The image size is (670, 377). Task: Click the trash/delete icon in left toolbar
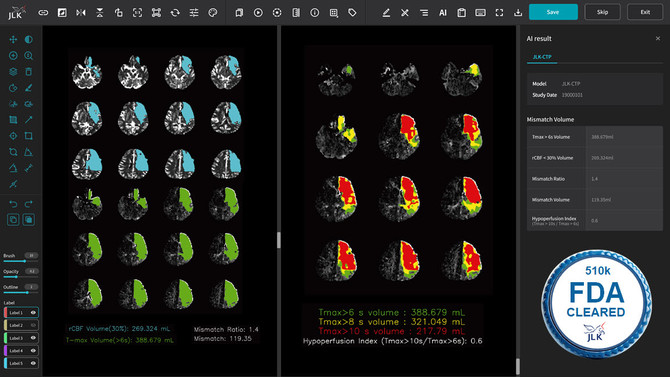[x=29, y=72]
